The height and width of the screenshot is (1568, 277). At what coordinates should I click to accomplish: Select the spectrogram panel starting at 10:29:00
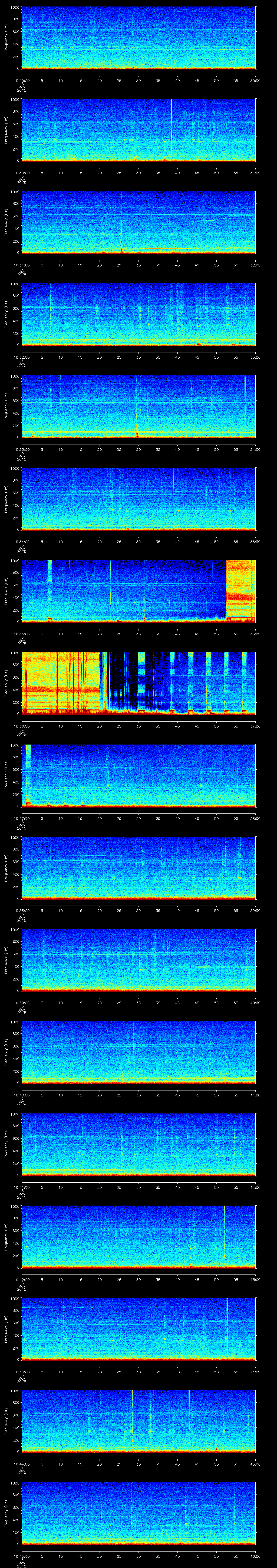138,38
